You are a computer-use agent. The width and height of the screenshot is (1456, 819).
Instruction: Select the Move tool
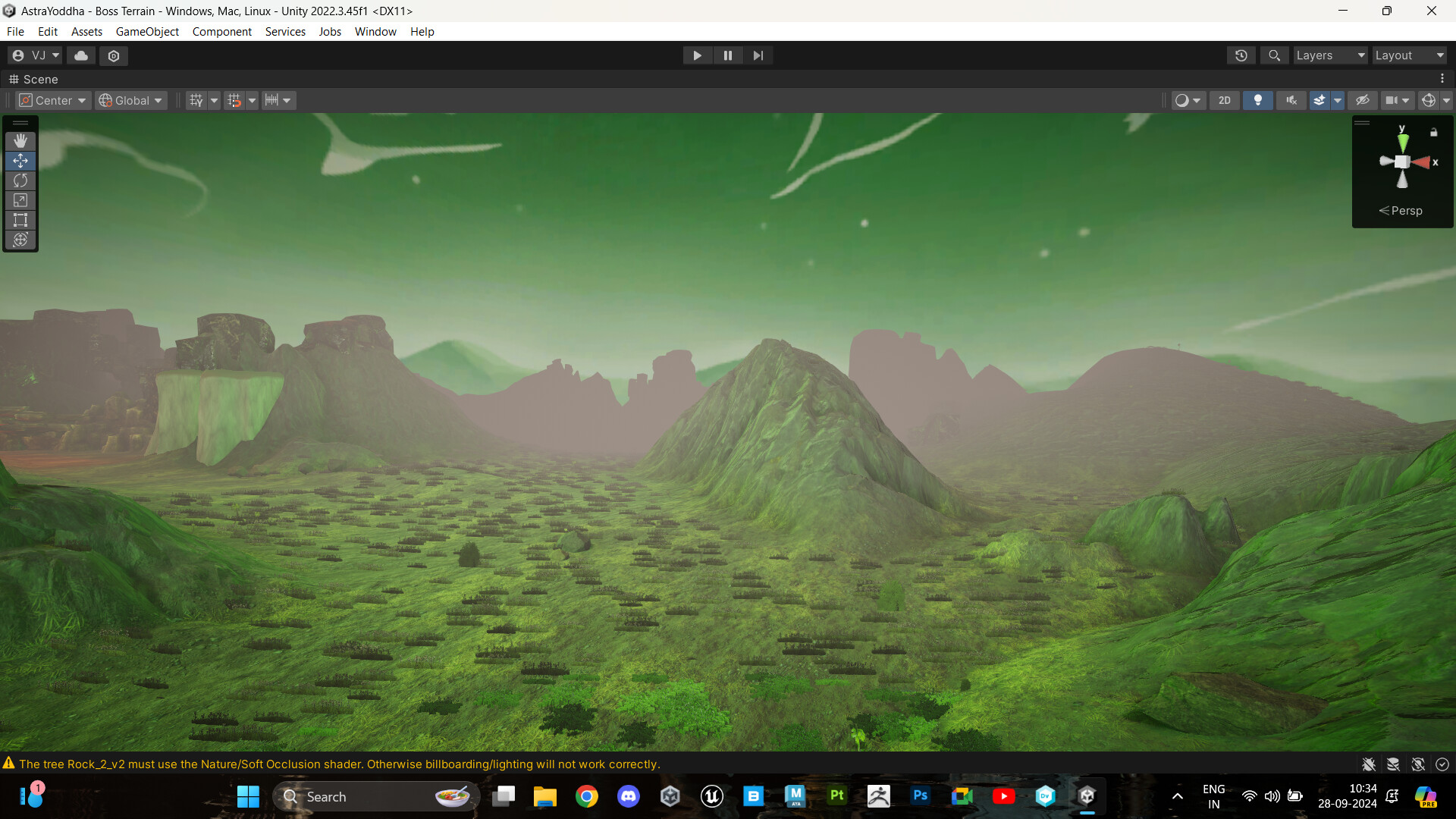20,161
